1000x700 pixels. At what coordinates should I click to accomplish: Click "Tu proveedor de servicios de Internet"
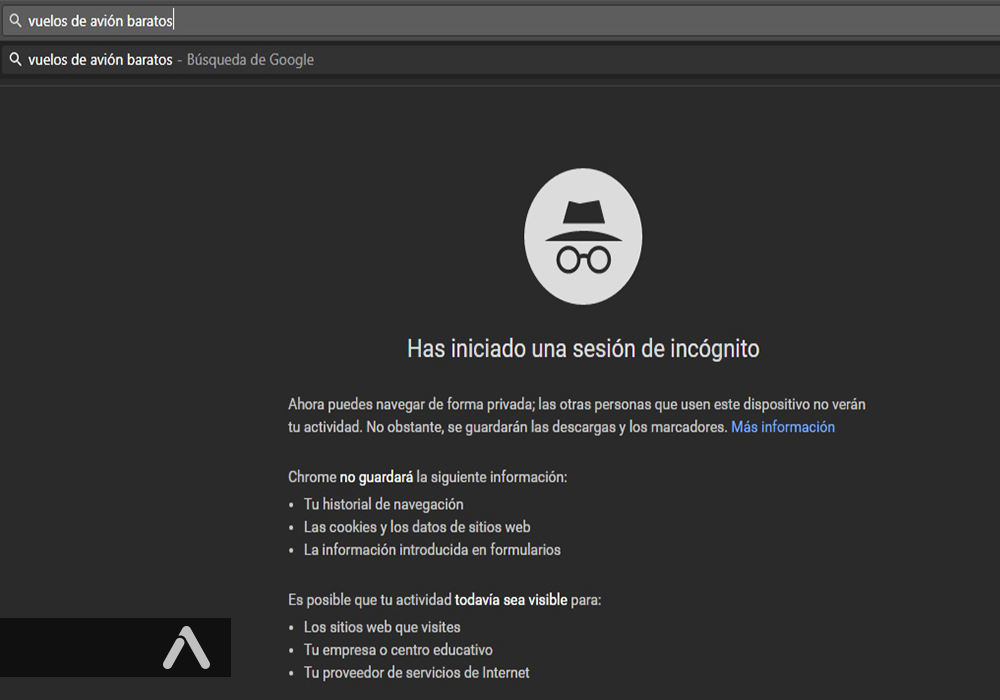tap(416, 673)
